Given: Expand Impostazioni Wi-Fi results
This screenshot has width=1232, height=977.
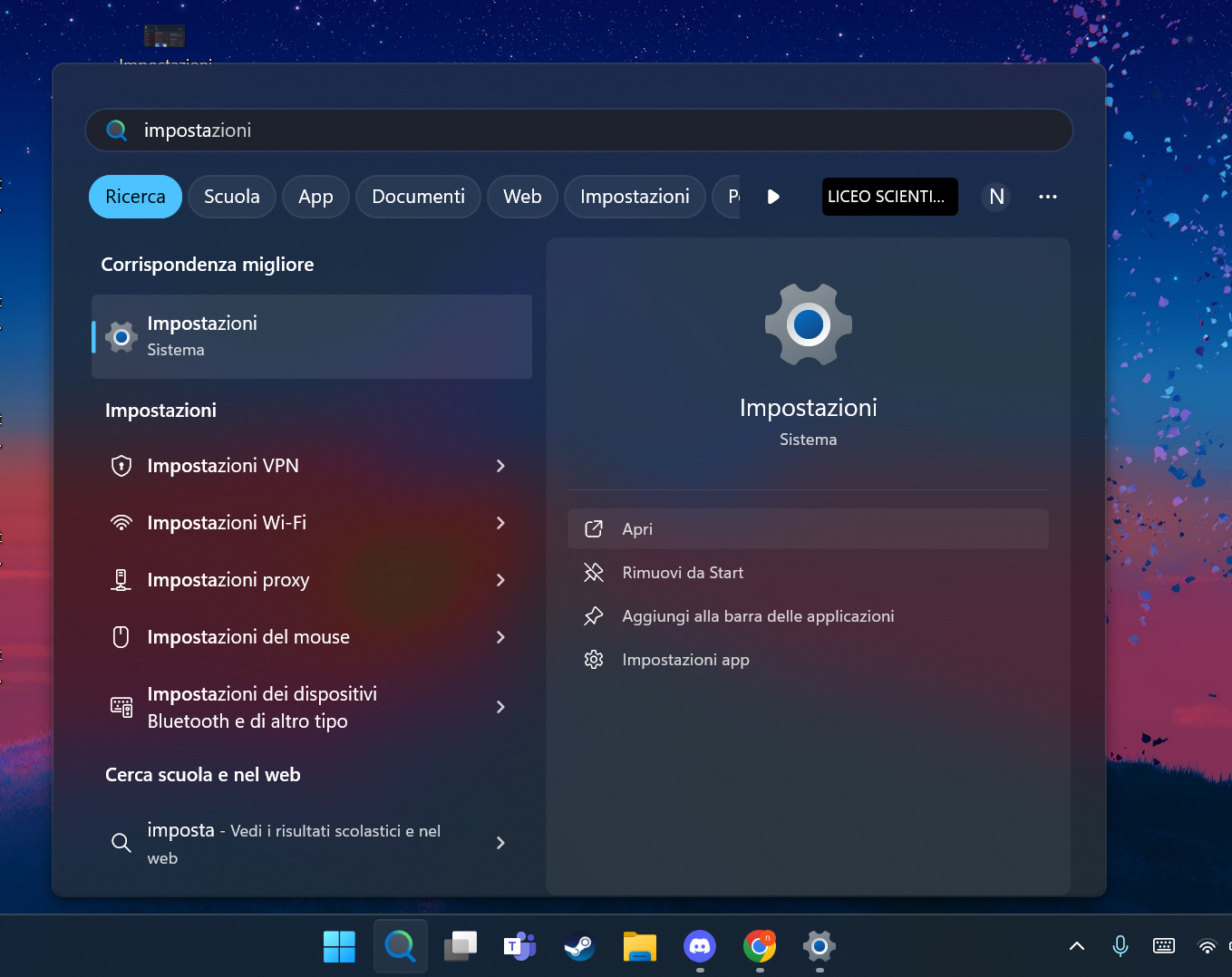Looking at the screenshot, I should click(500, 523).
